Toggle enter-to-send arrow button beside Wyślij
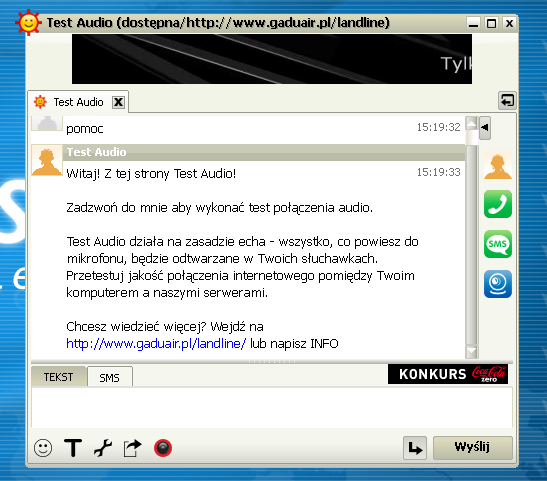This screenshot has width=547, height=481. click(x=415, y=448)
